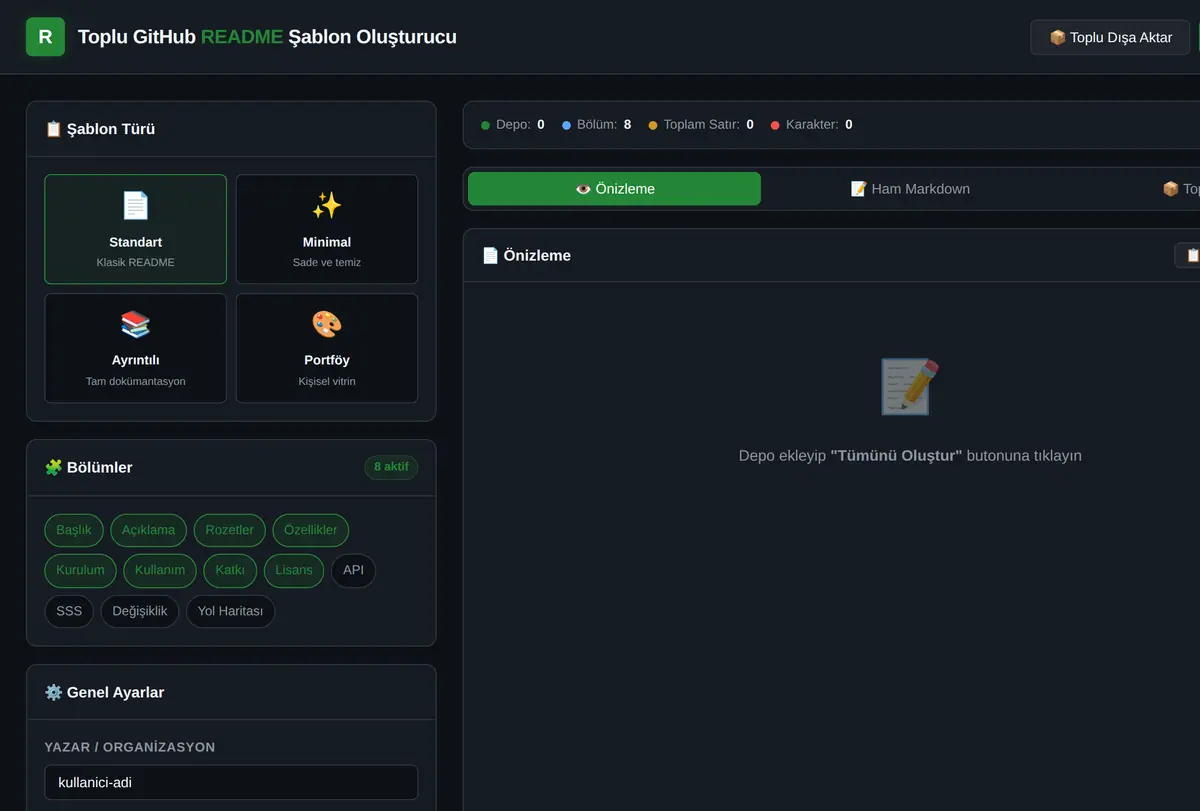Click the Toplu Dışa Aktar button

tap(1110, 37)
